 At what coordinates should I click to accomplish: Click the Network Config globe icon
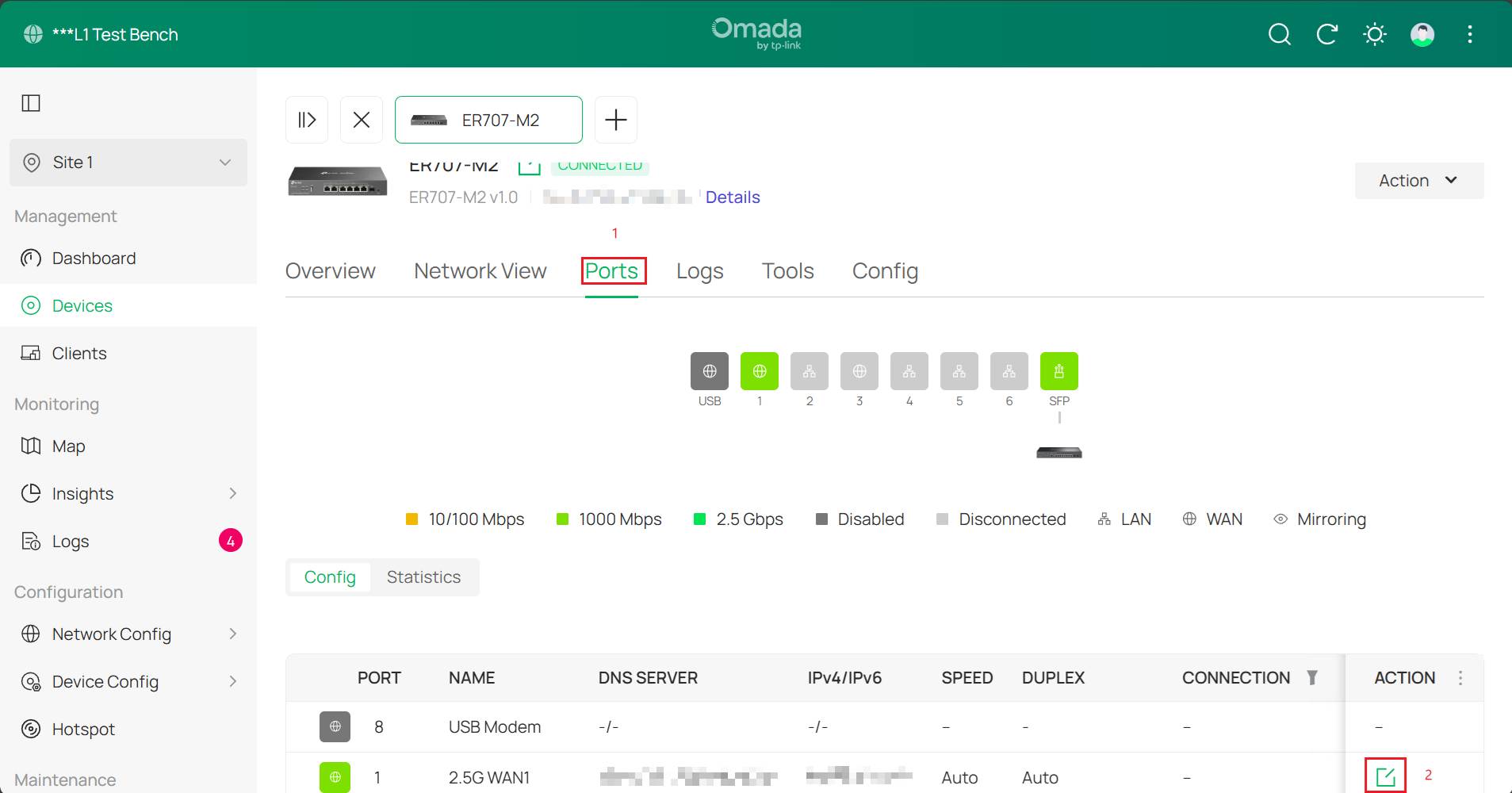(x=31, y=634)
